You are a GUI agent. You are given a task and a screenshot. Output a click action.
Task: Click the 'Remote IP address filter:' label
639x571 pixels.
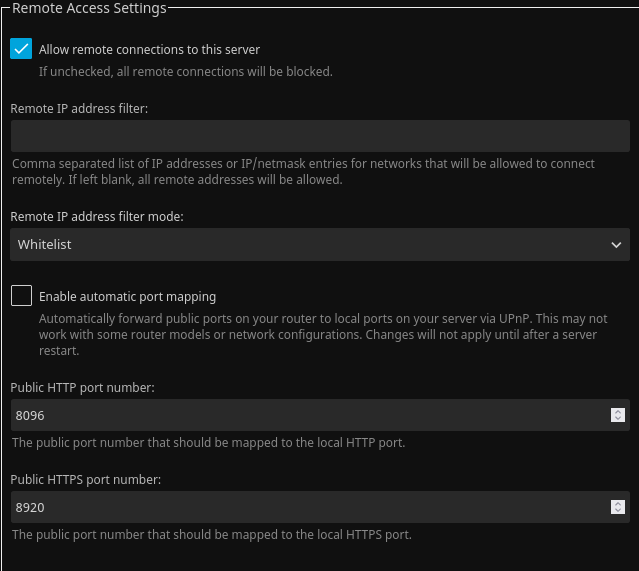(x=79, y=108)
